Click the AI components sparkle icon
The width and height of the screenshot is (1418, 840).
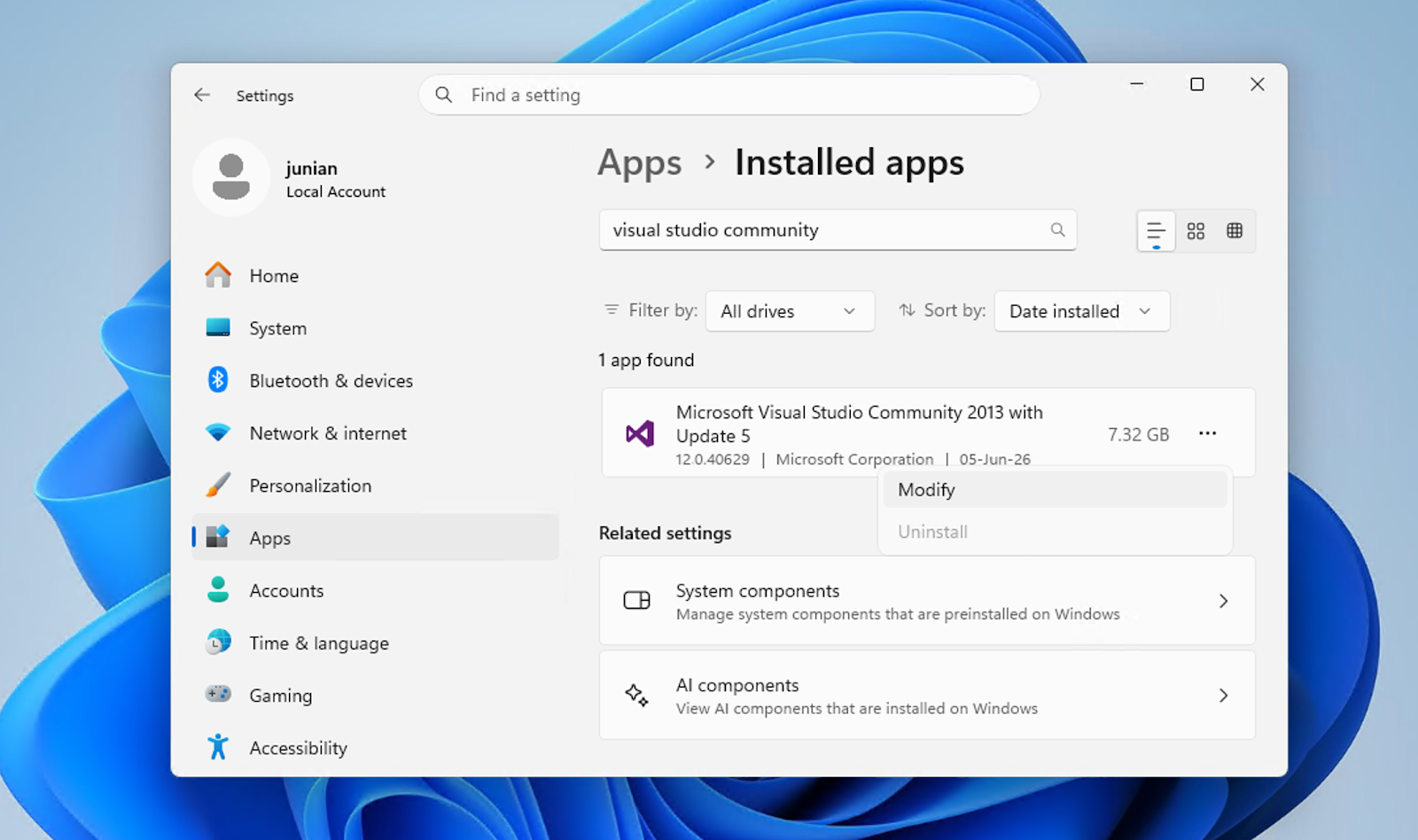pyautogui.click(x=636, y=695)
